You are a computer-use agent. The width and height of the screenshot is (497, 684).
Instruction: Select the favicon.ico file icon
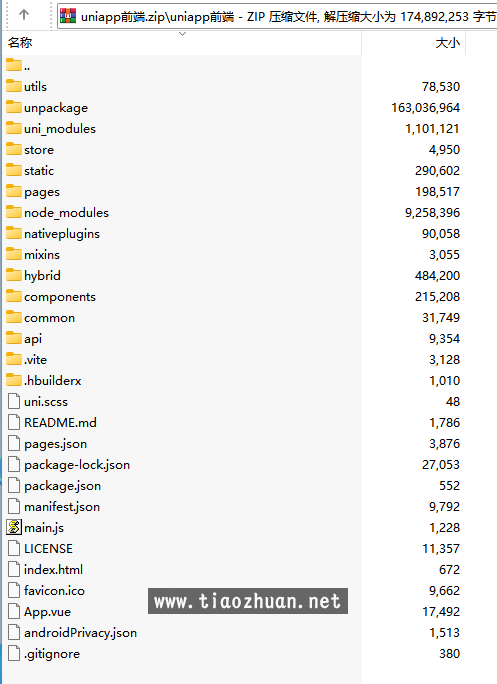click(x=14, y=590)
